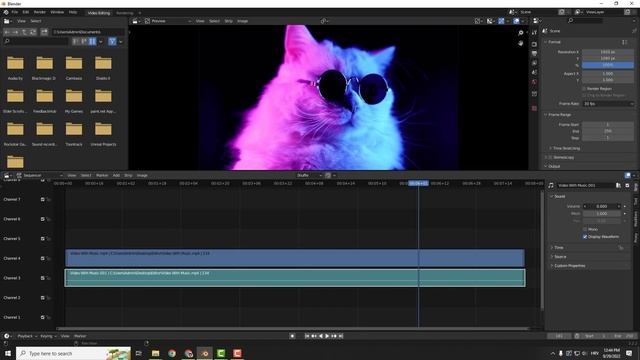Open the Blender app in the taskbar

(x=204, y=353)
